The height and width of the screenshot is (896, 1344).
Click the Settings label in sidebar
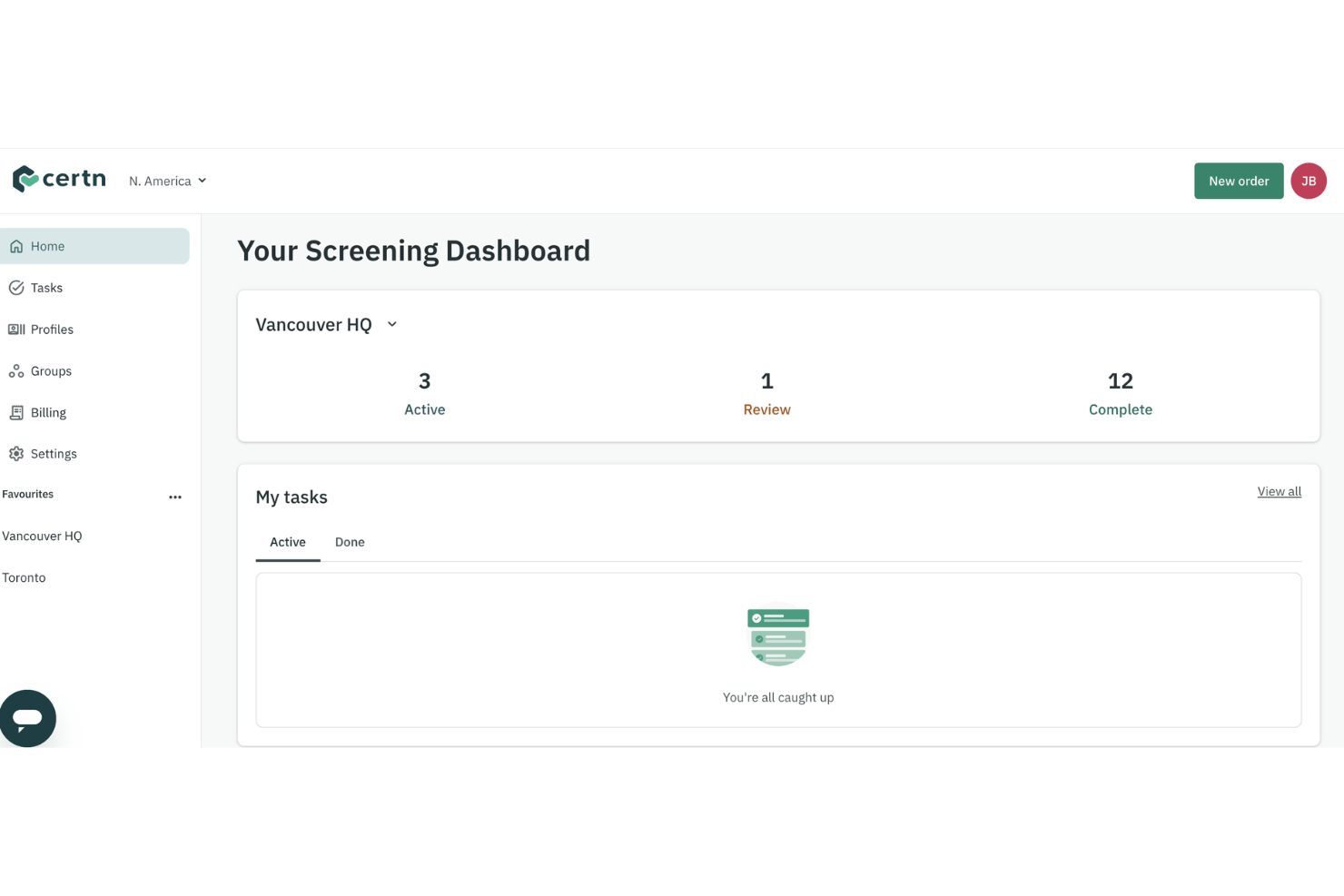point(54,454)
